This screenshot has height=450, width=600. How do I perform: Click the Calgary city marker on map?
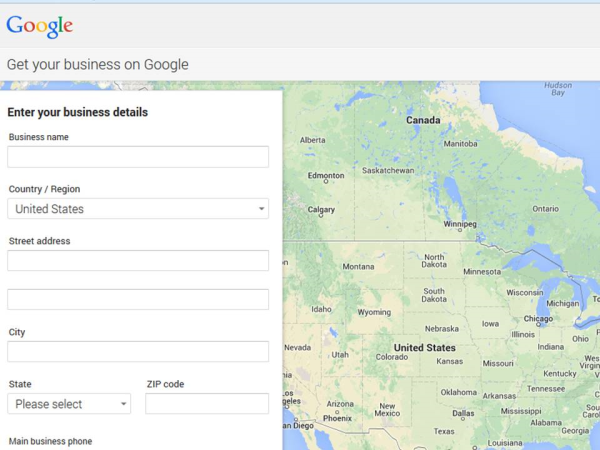[321, 215]
